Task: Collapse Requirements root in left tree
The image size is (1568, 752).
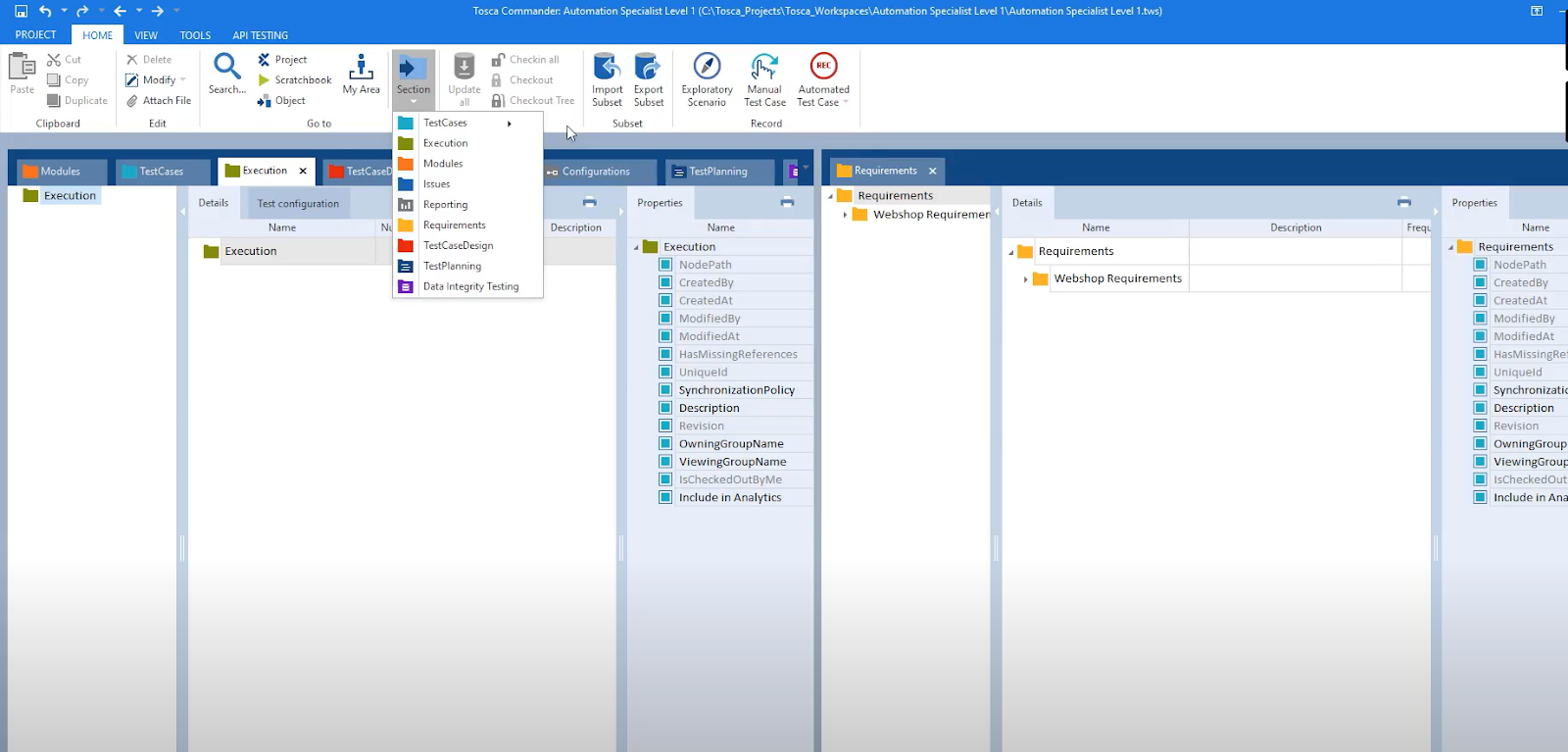Action: pyautogui.click(x=830, y=196)
